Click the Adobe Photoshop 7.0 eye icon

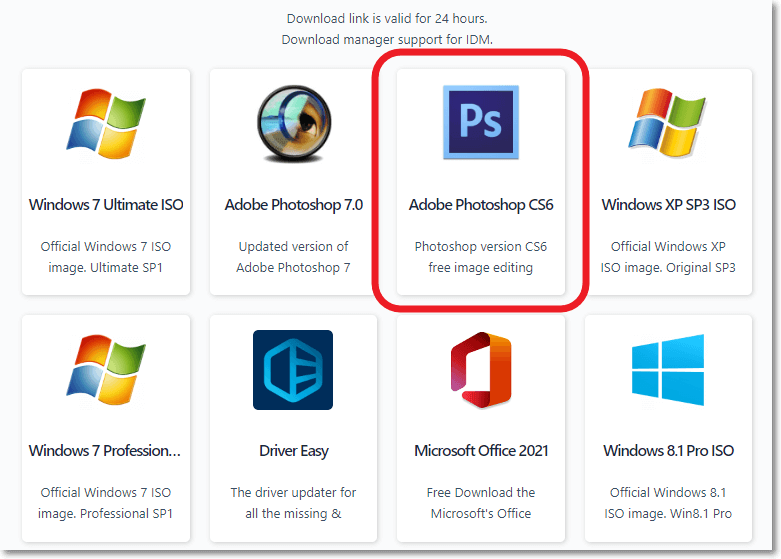tap(293, 123)
